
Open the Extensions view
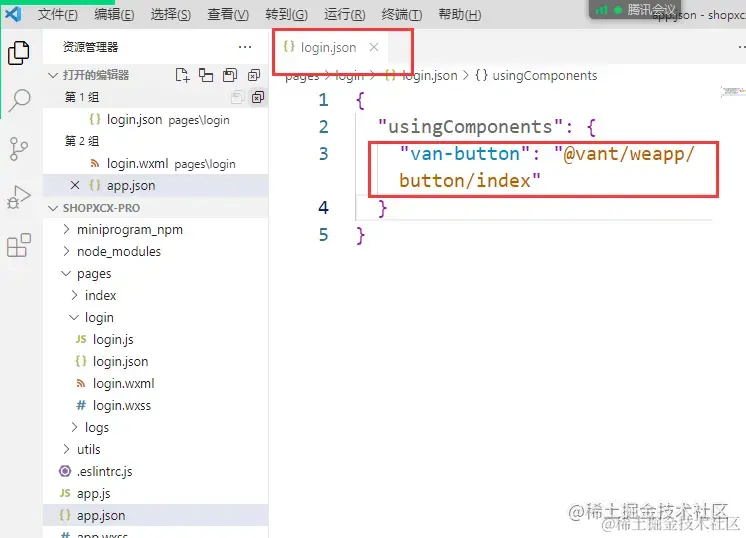tap(19, 245)
